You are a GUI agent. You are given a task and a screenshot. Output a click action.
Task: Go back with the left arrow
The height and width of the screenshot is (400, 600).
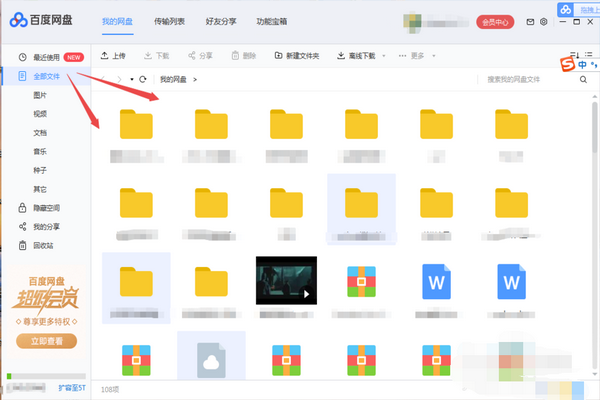coord(103,79)
